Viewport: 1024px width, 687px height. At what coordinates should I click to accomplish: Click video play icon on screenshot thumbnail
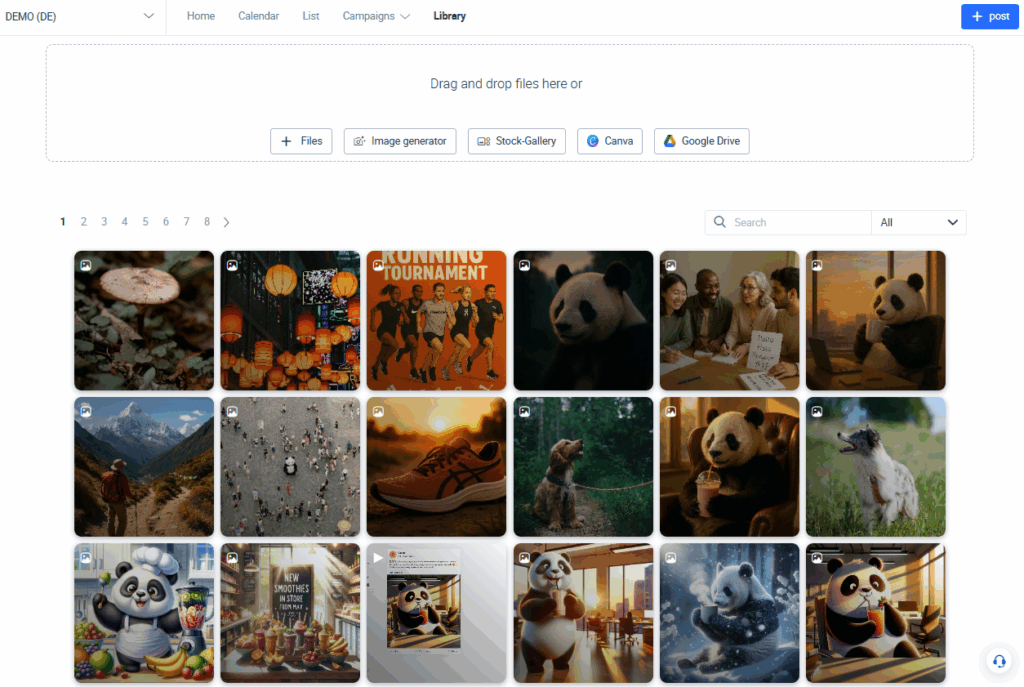(x=378, y=557)
